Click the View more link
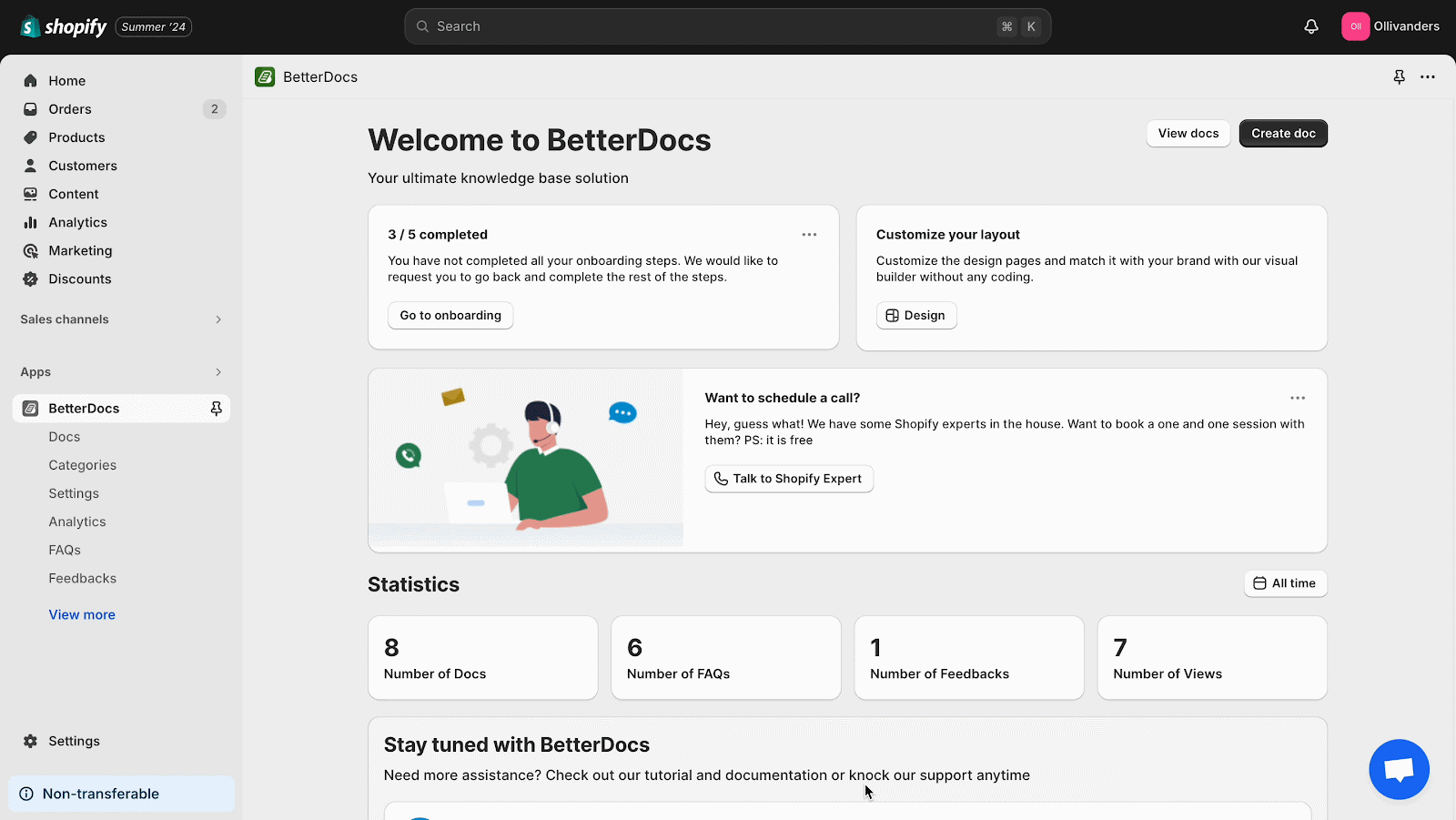This screenshot has height=820, width=1456. (x=82, y=615)
